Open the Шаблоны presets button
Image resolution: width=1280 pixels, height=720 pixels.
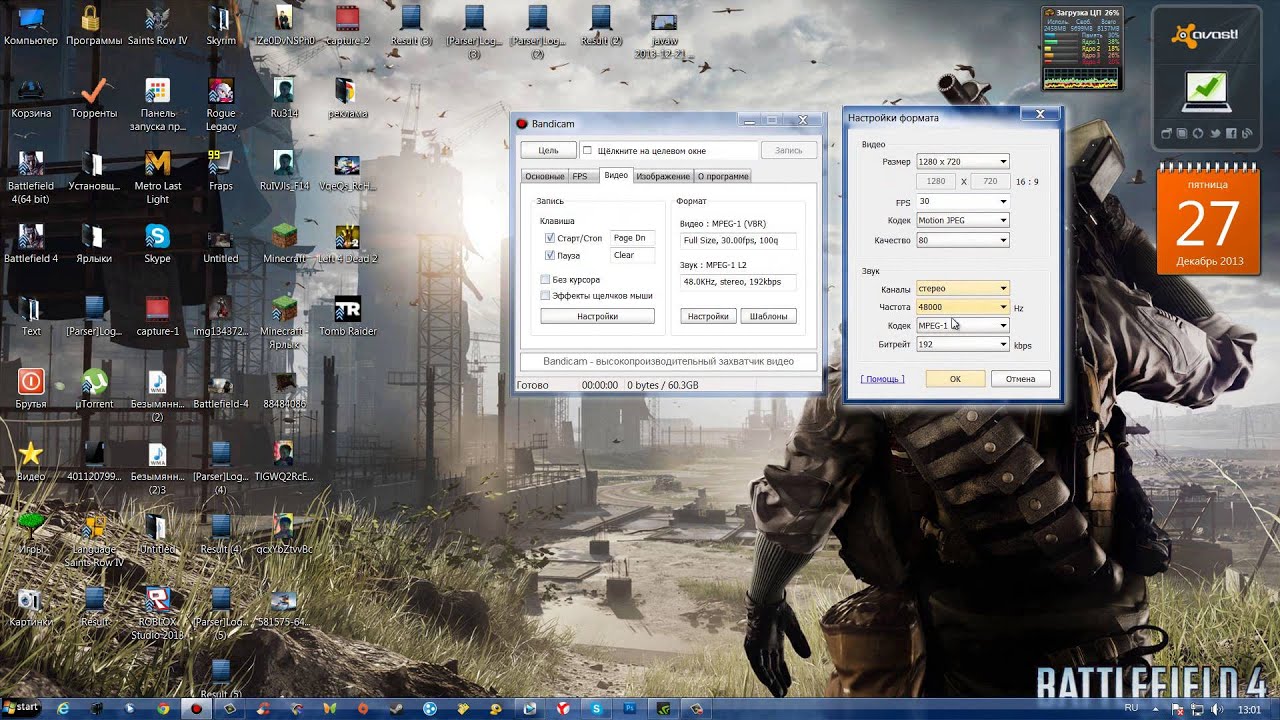point(768,316)
